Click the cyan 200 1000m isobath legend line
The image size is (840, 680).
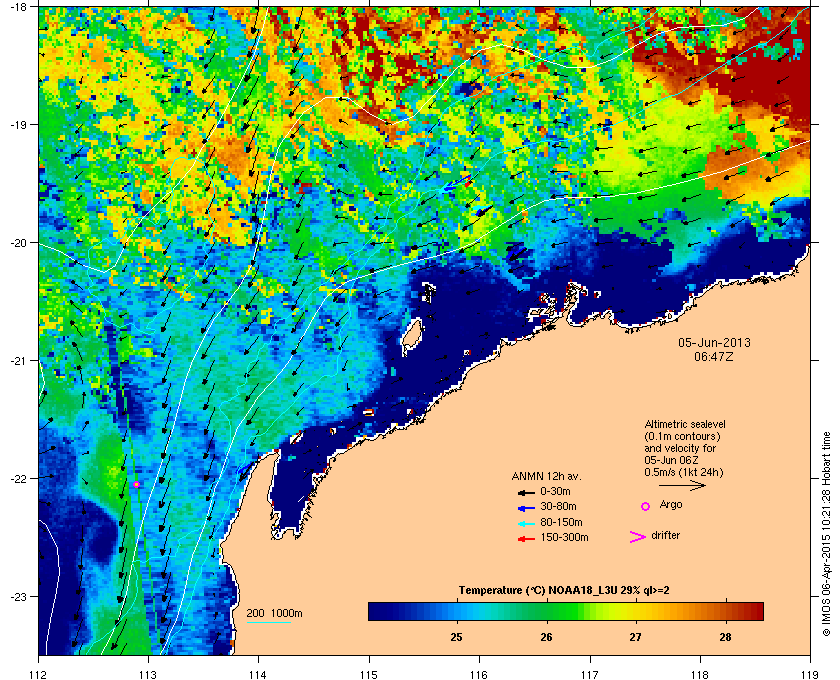(x=268, y=622)
